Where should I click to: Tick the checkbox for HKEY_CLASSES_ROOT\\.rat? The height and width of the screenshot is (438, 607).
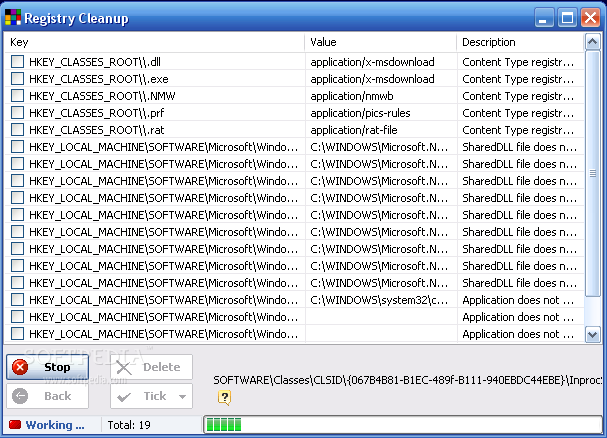click(17, 130)
